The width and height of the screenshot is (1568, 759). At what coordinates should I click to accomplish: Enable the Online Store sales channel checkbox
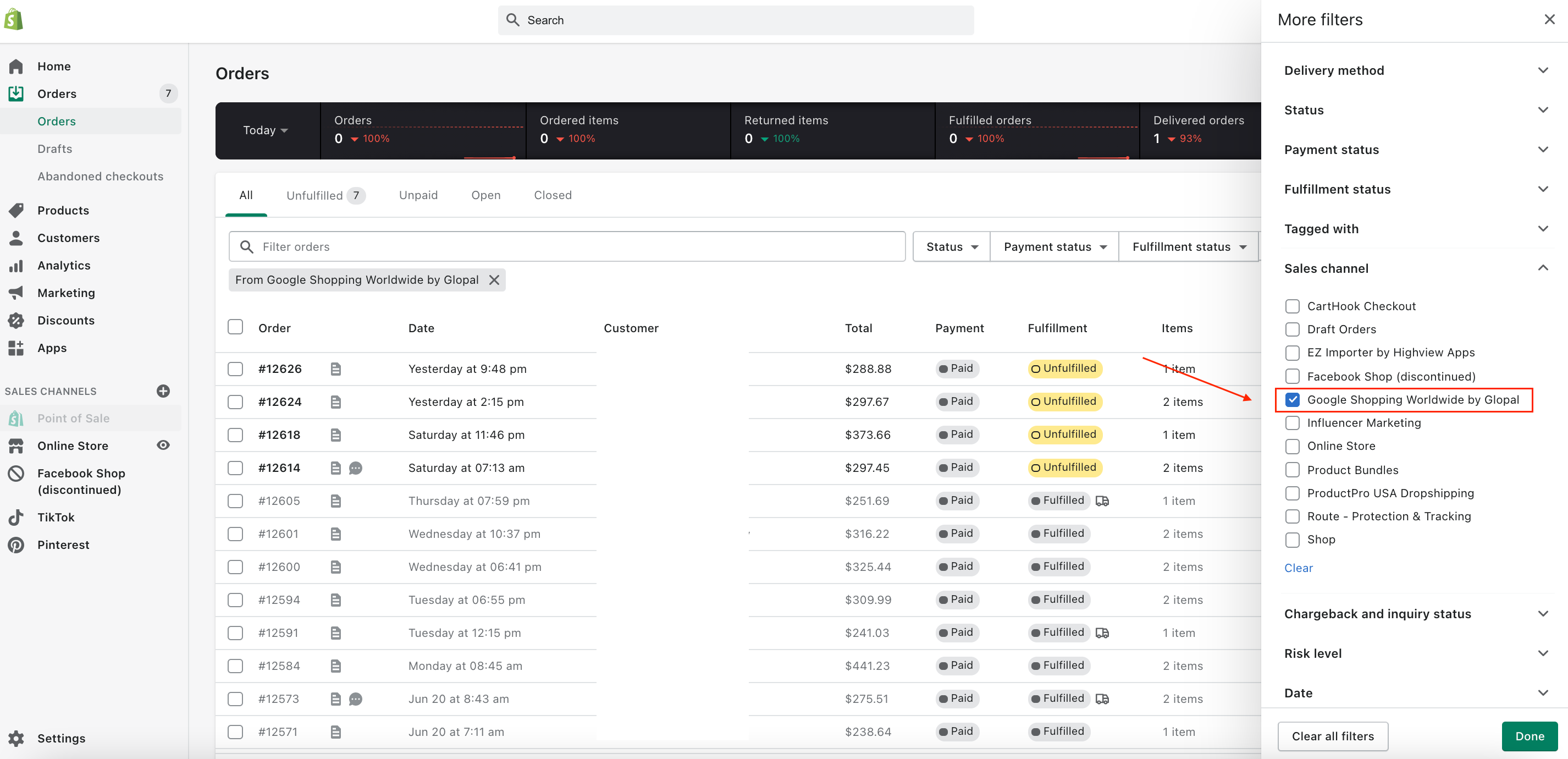1291,447
